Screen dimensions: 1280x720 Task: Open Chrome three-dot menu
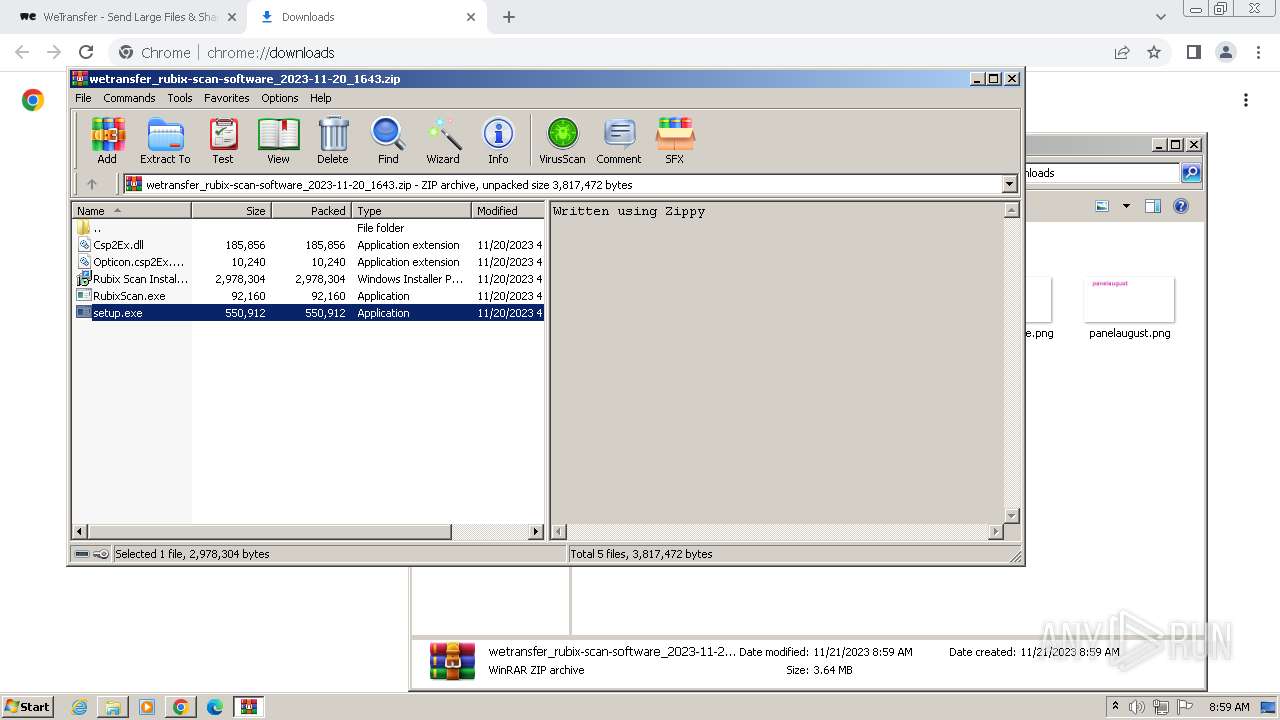tap(1258, 52)
